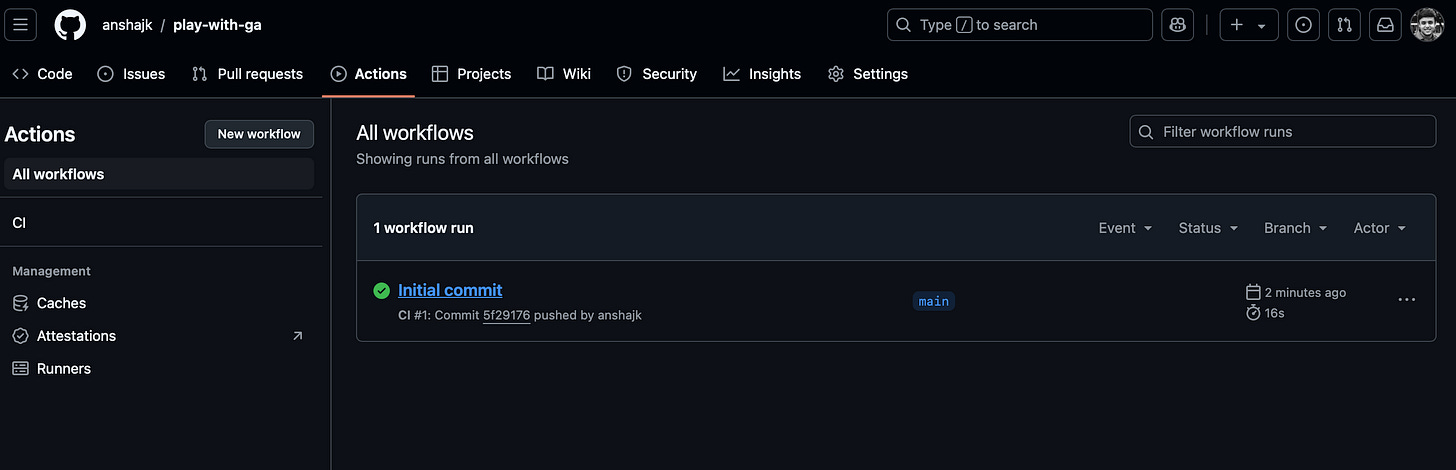Viewport: 1456px width, 470px height.
Task: Open the hamburger navigation menu
Action: [x=21, y=25]
